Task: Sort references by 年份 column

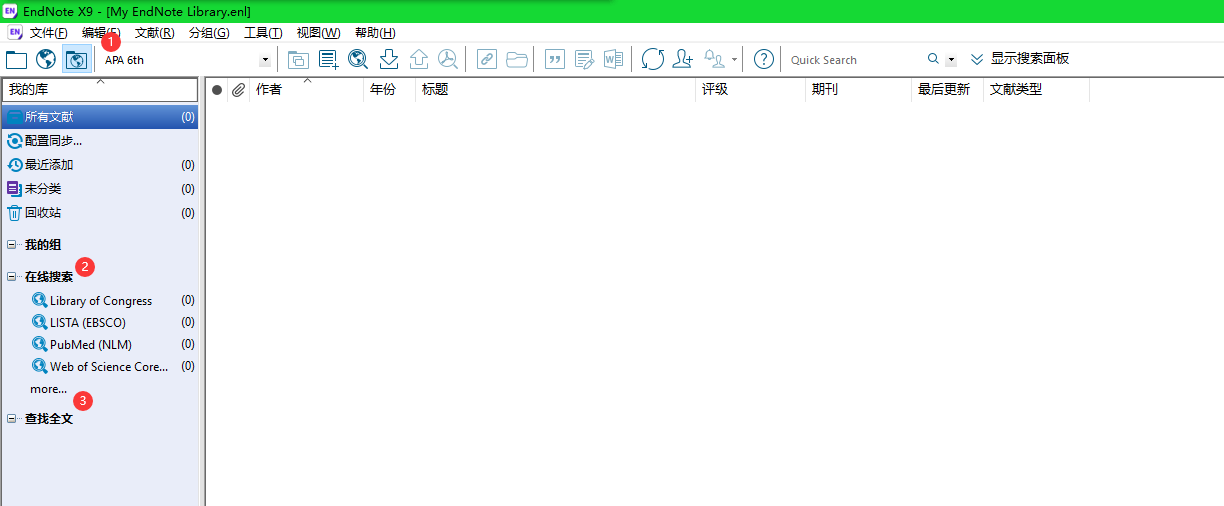Action: pyautogui.click(x=390, y=90)
